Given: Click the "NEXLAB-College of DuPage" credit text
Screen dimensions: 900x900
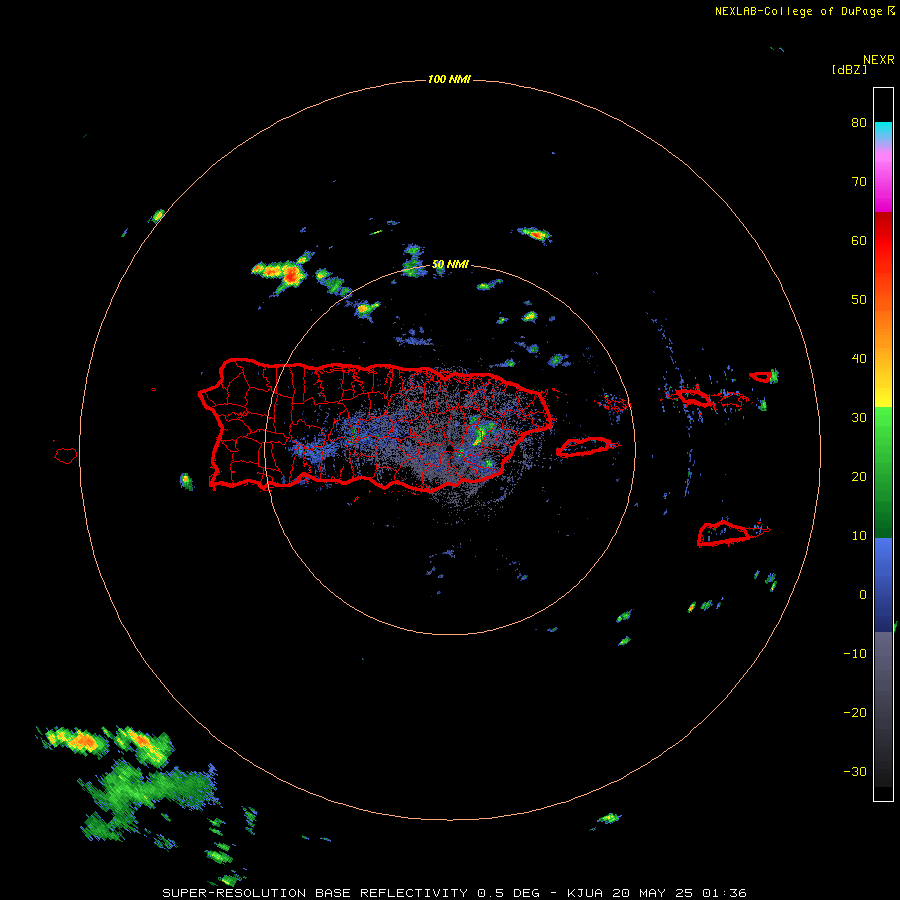Looking at the screenshot, I should 798,11.
